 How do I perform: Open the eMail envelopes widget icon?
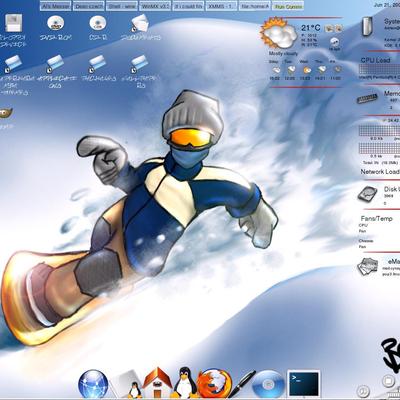pos(367,267)
